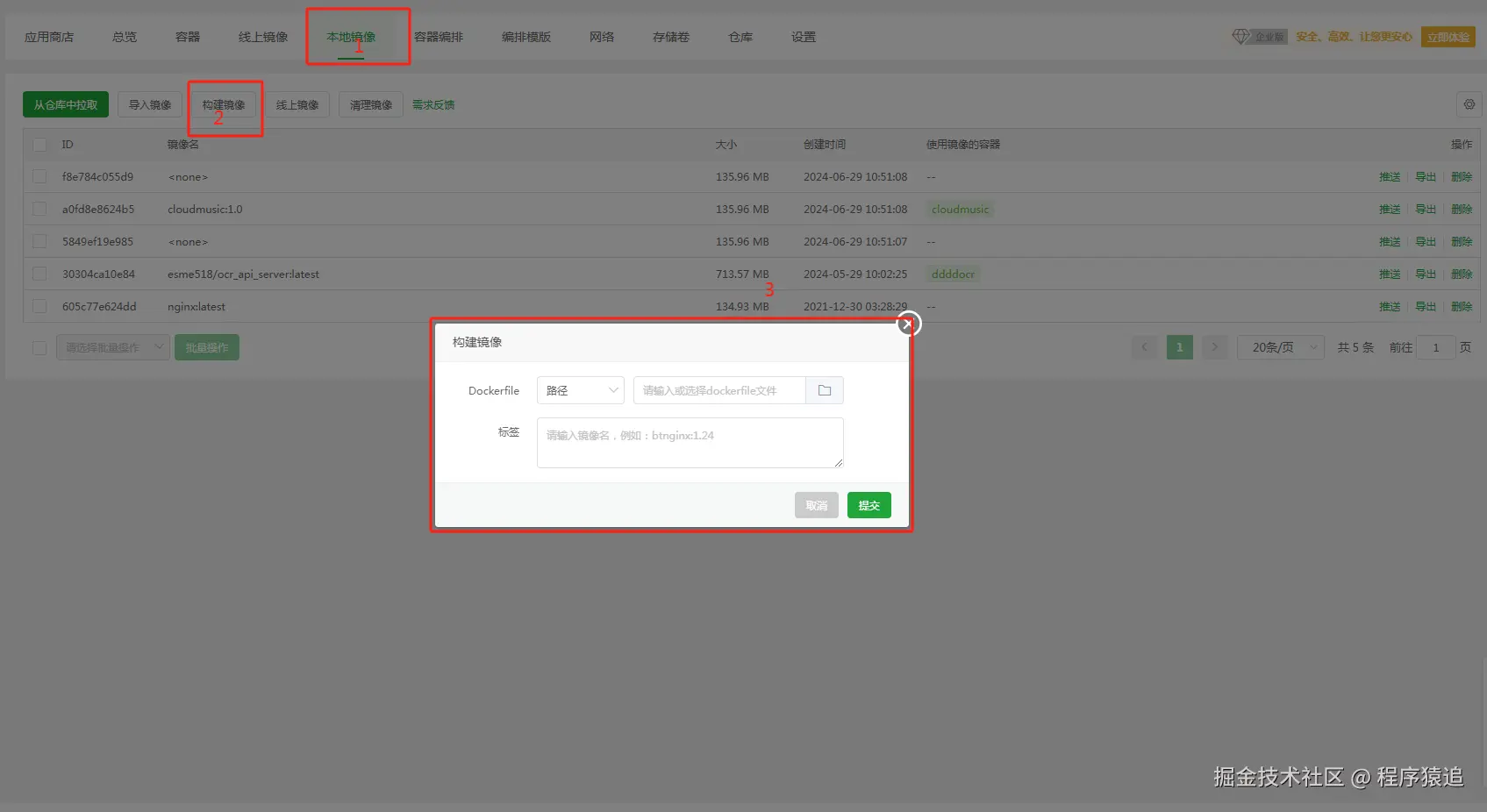The image size is (1487, 812).
Task: Go to the previous page with the left arrow
Action: (x=1144, y=347)
